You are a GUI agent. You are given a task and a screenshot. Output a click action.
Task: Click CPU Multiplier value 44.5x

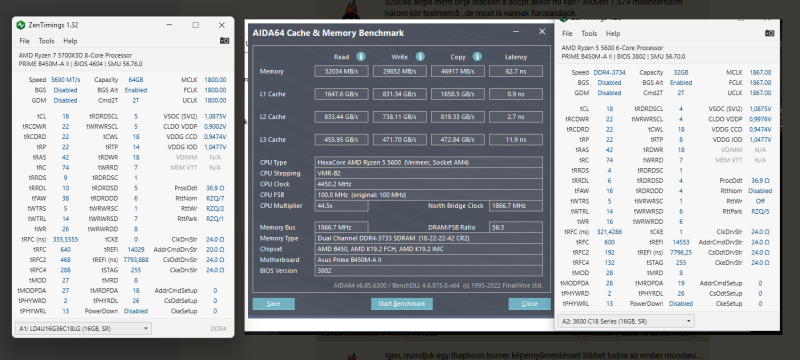point(341,206)
